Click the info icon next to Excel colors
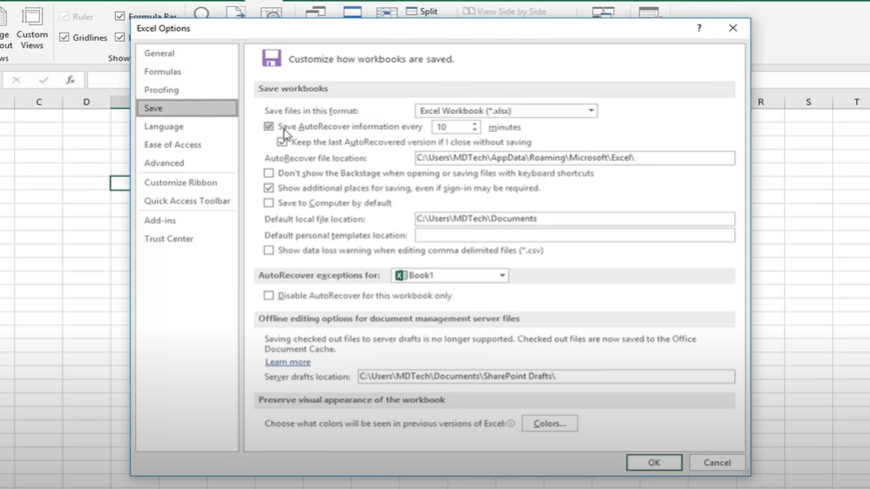The height and width of the screenshot is (489, 870). point(511,424)
